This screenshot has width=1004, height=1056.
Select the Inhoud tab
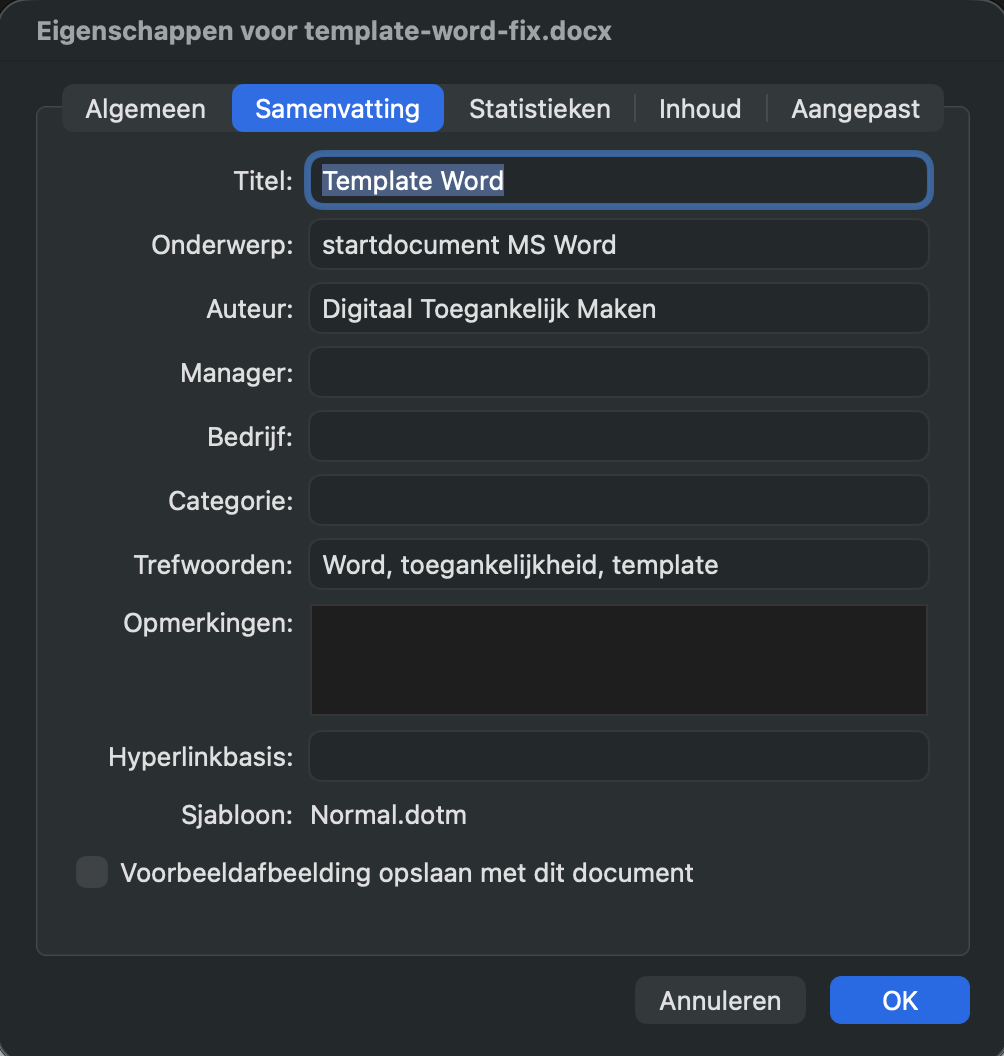699,109
